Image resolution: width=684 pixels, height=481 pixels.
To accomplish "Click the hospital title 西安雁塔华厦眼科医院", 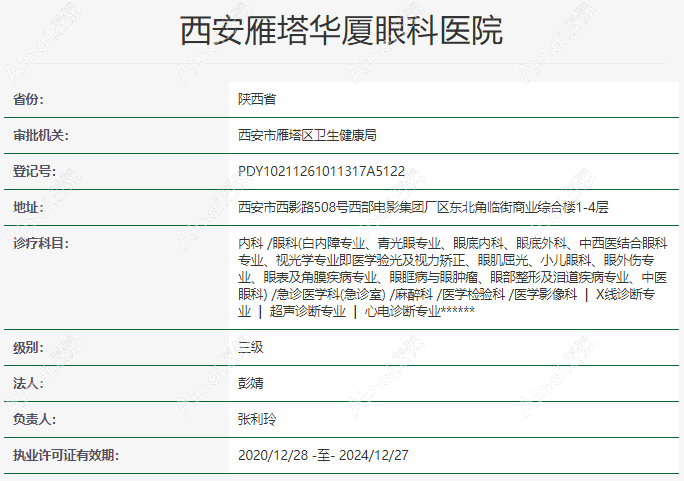I will click(x=341, y=32).
